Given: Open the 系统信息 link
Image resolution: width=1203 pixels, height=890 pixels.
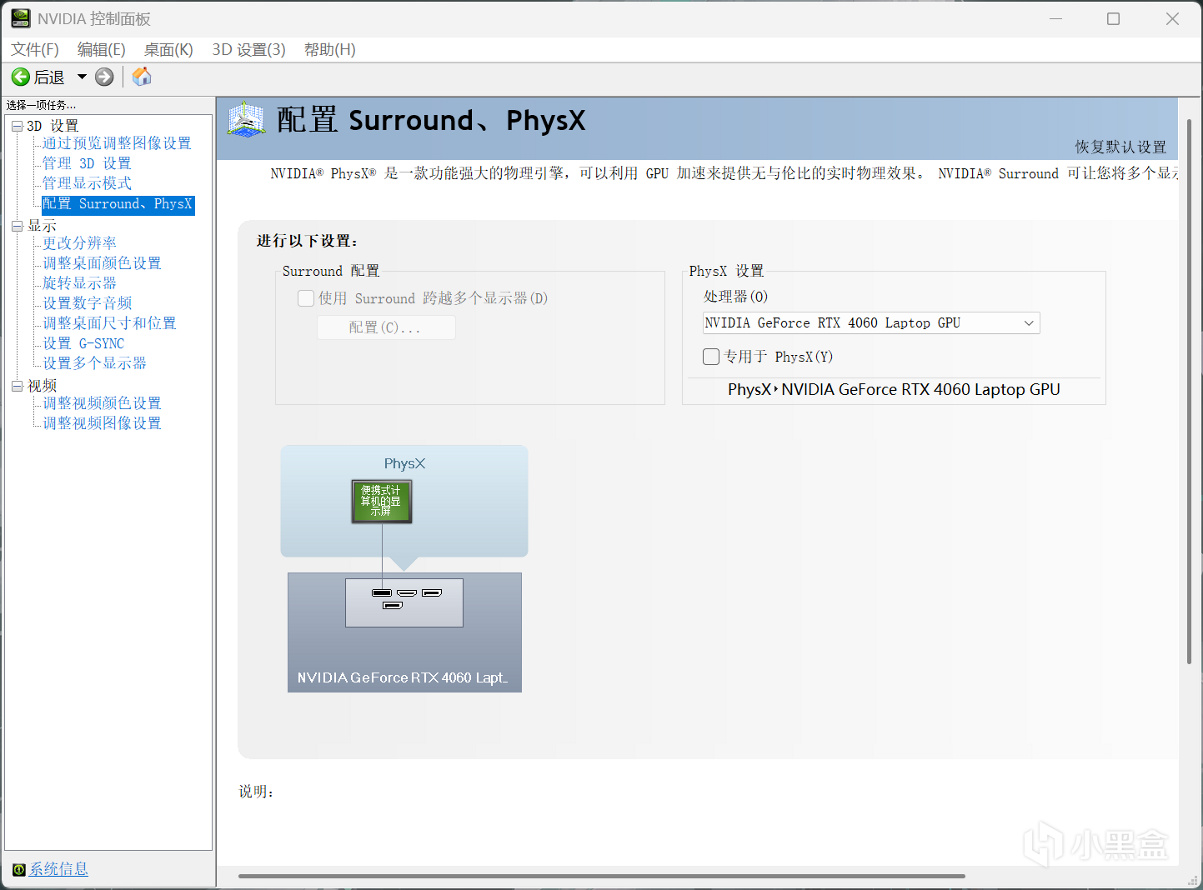Looking at the screenshot, I should 58,869.
